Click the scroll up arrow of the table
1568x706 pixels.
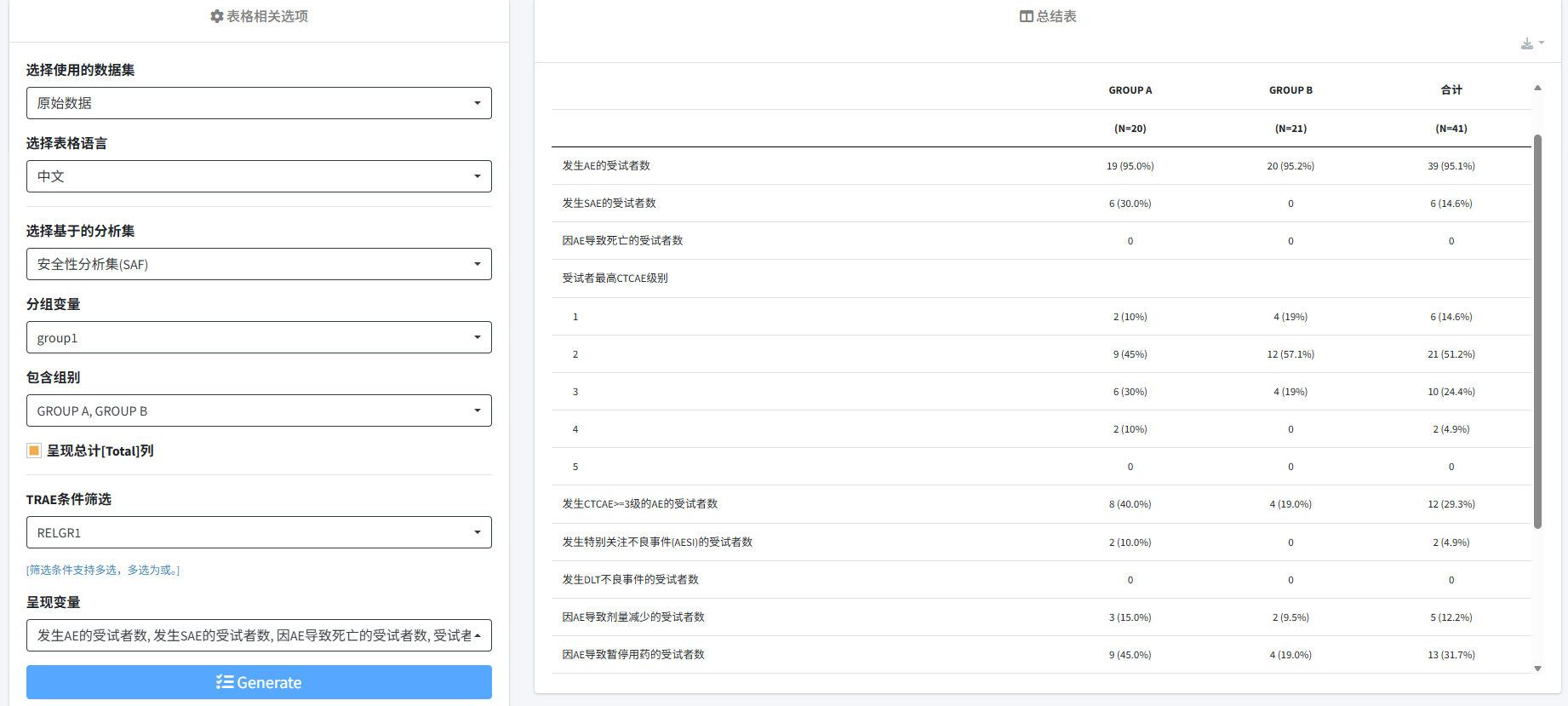click(1537, 88)
